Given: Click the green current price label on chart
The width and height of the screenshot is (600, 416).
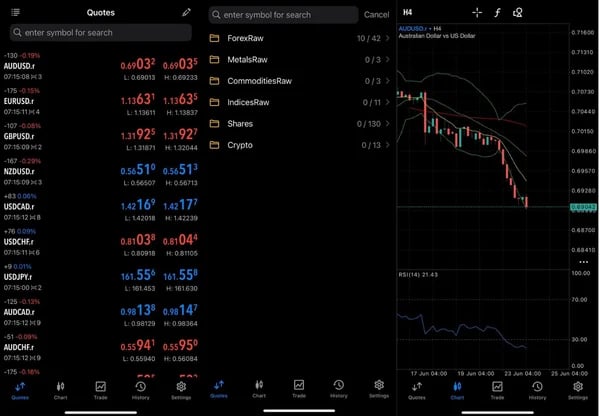Looking at the screenshot, I should click(x=583, y=207).
